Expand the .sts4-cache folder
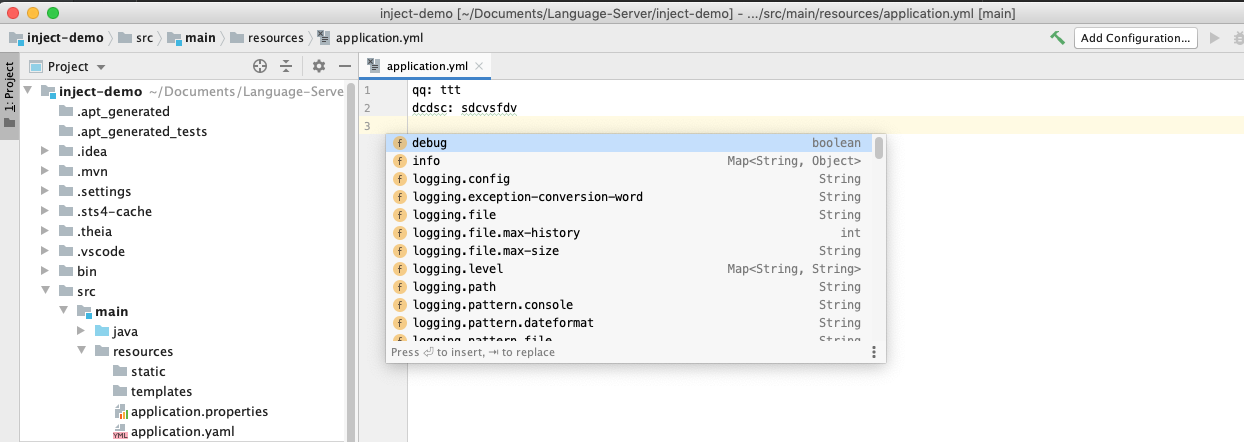This screenshot has height=442, width=1244. 44,211
